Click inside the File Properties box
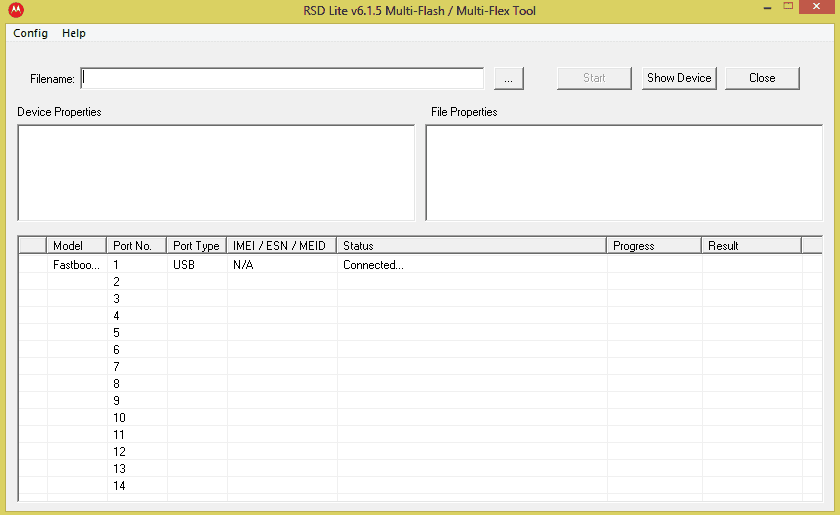The height and width of the screenshot is (515, 840). point(624,173)
